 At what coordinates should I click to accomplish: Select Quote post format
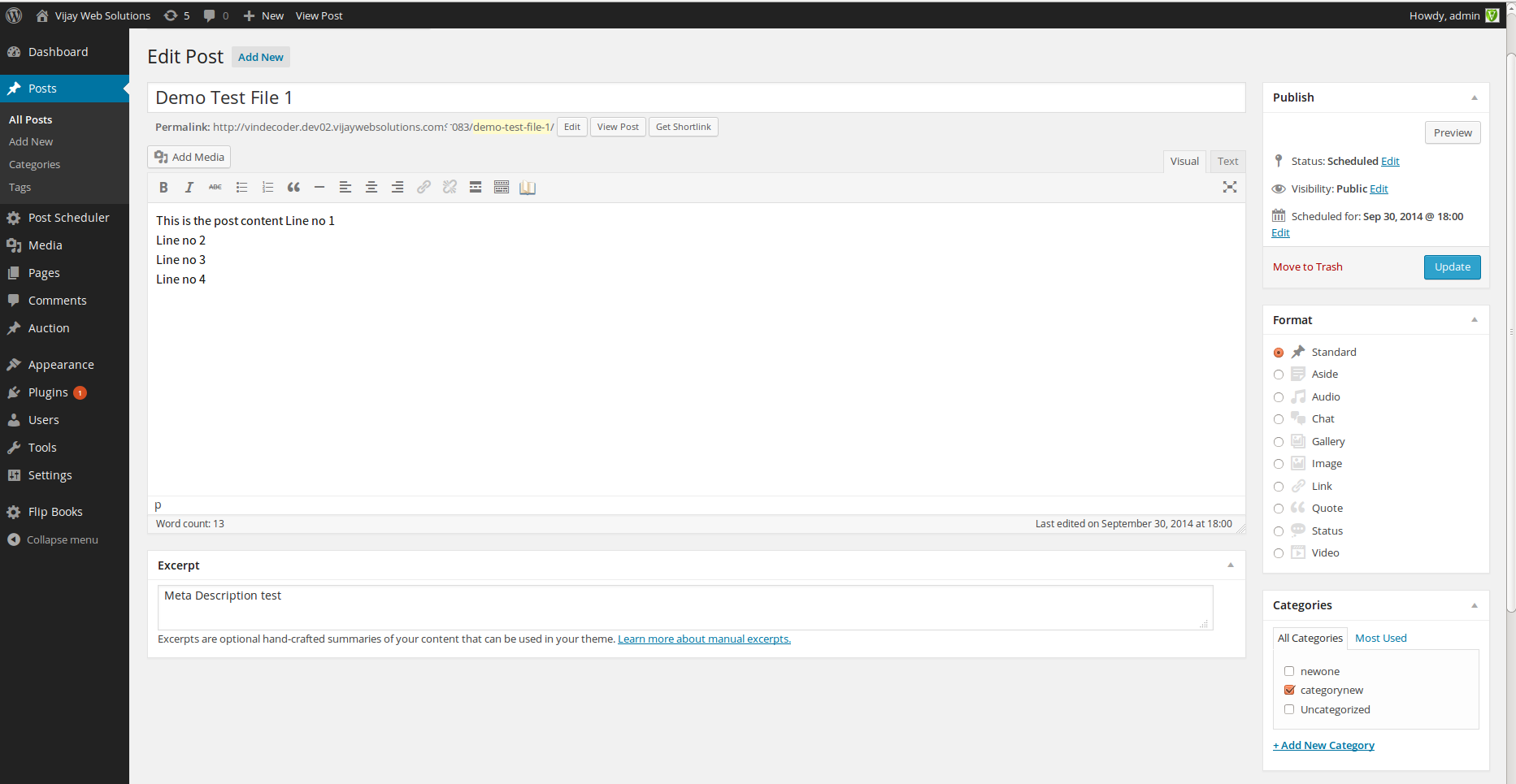(x=1279, y=509)
